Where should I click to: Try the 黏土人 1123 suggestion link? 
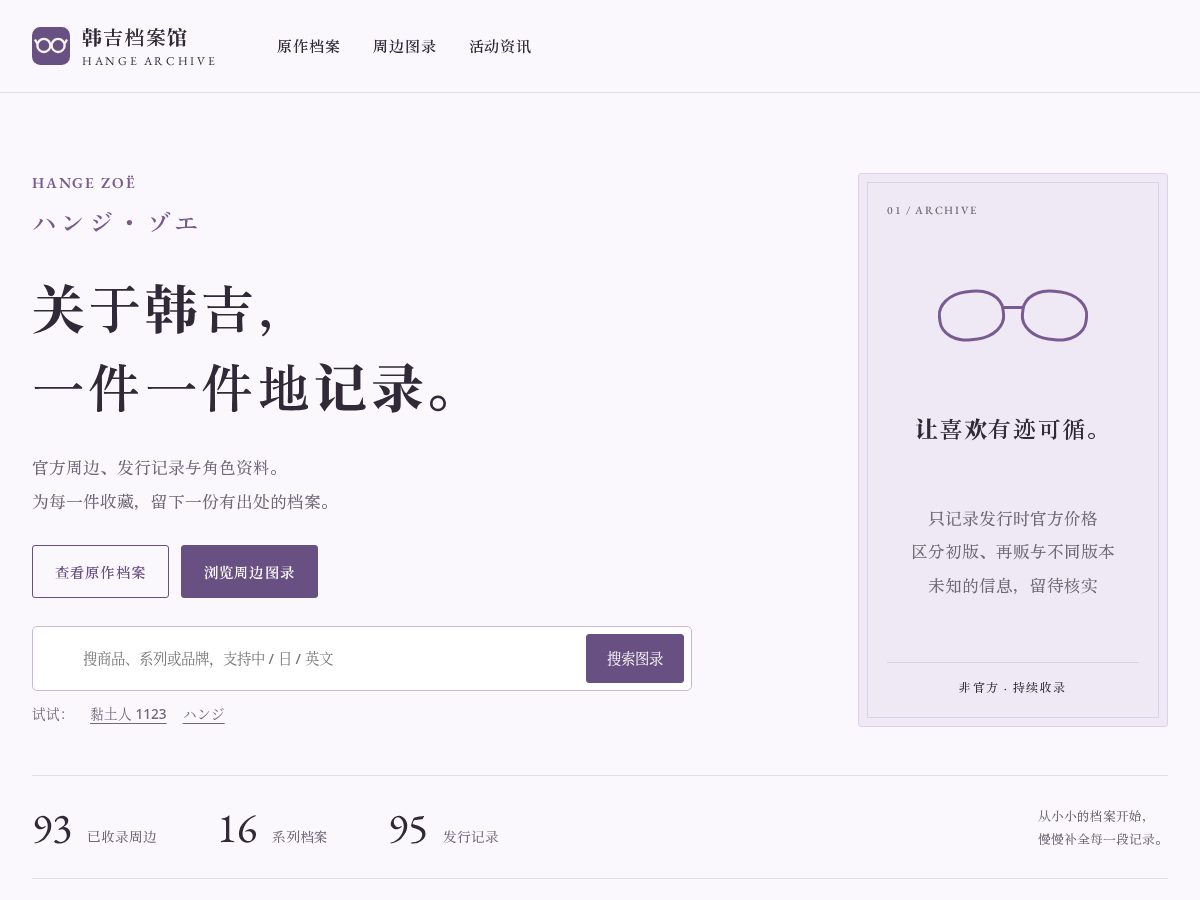[128, 714]
